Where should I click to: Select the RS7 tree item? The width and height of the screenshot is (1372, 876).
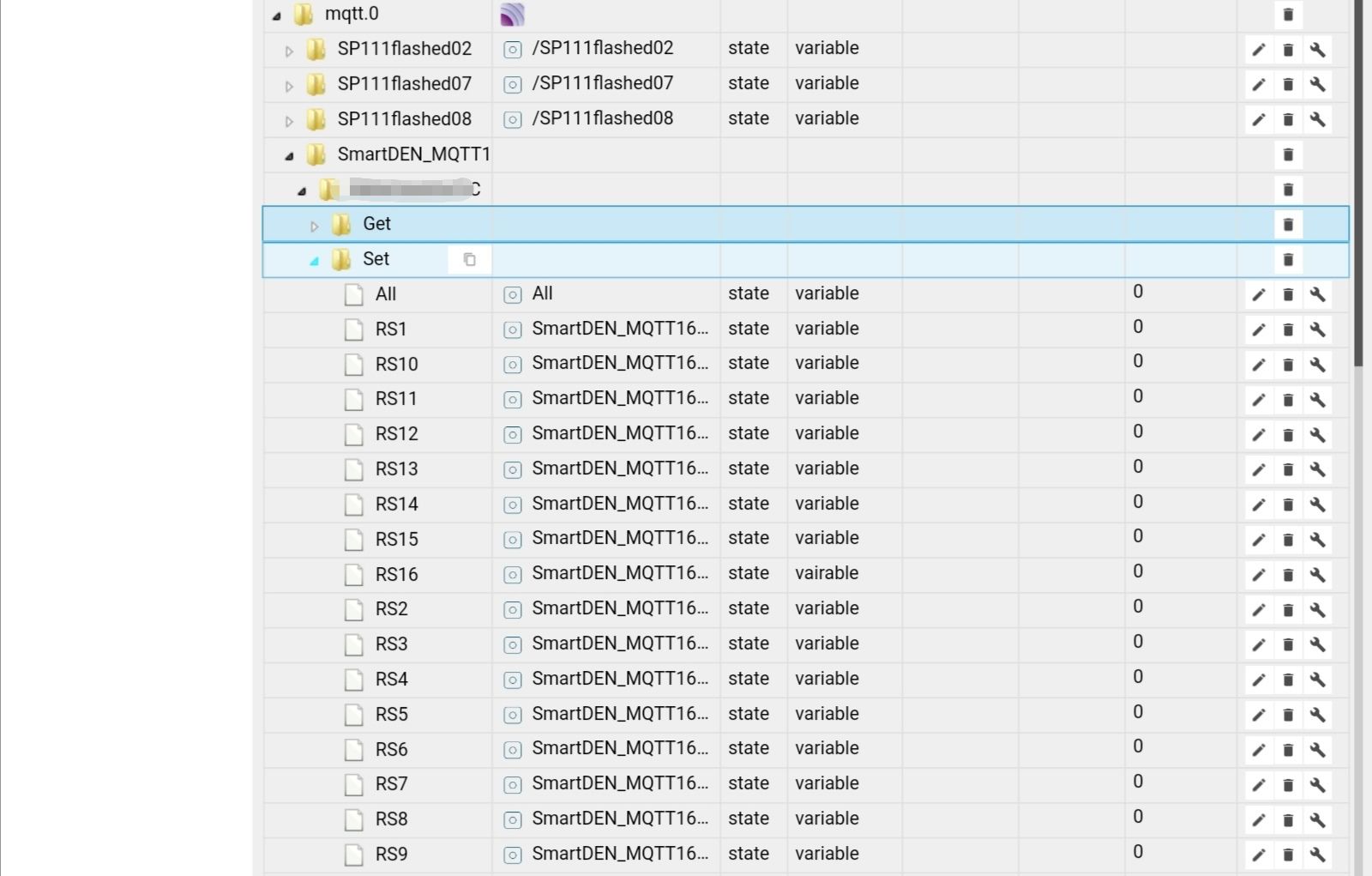coord(391,784)
